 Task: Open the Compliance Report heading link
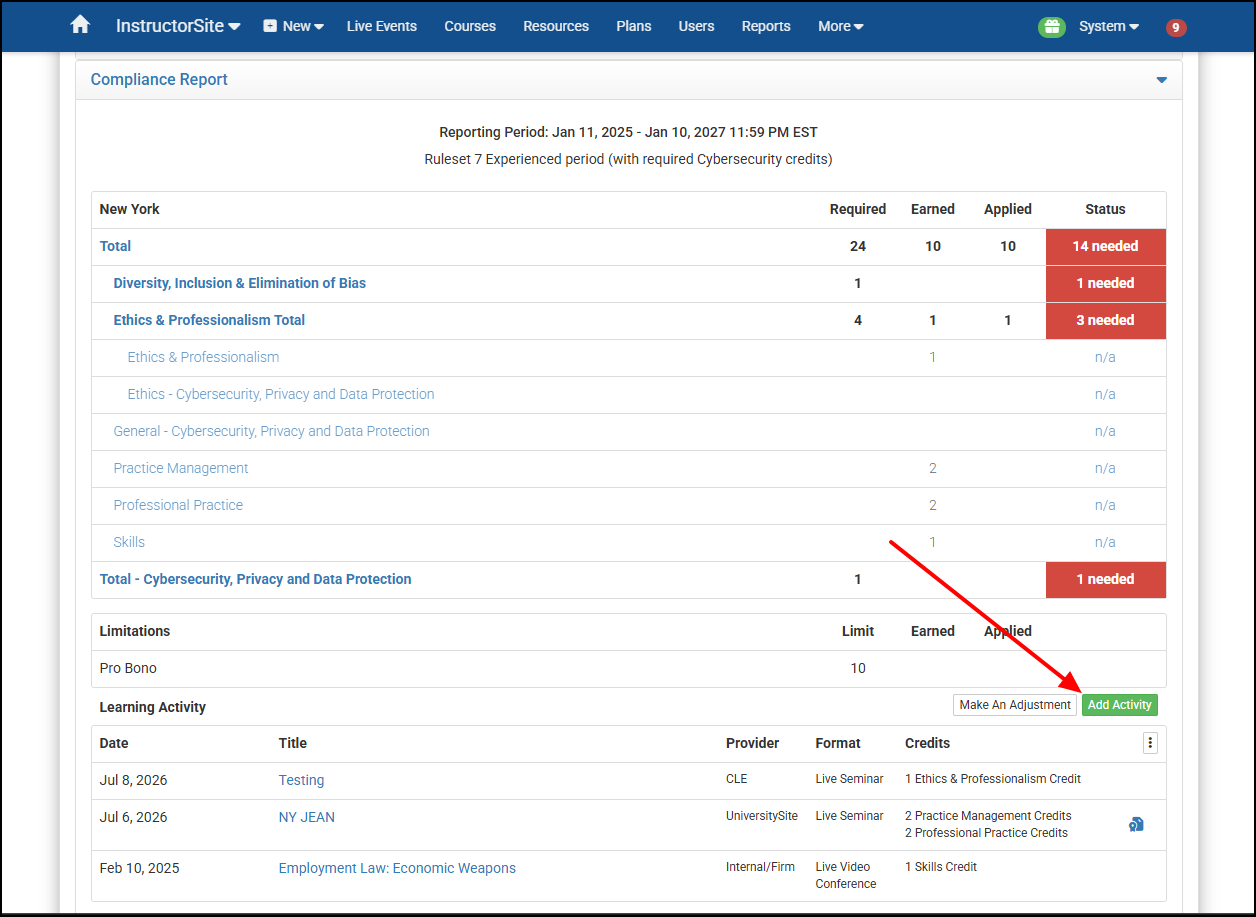tap(159, 79)
